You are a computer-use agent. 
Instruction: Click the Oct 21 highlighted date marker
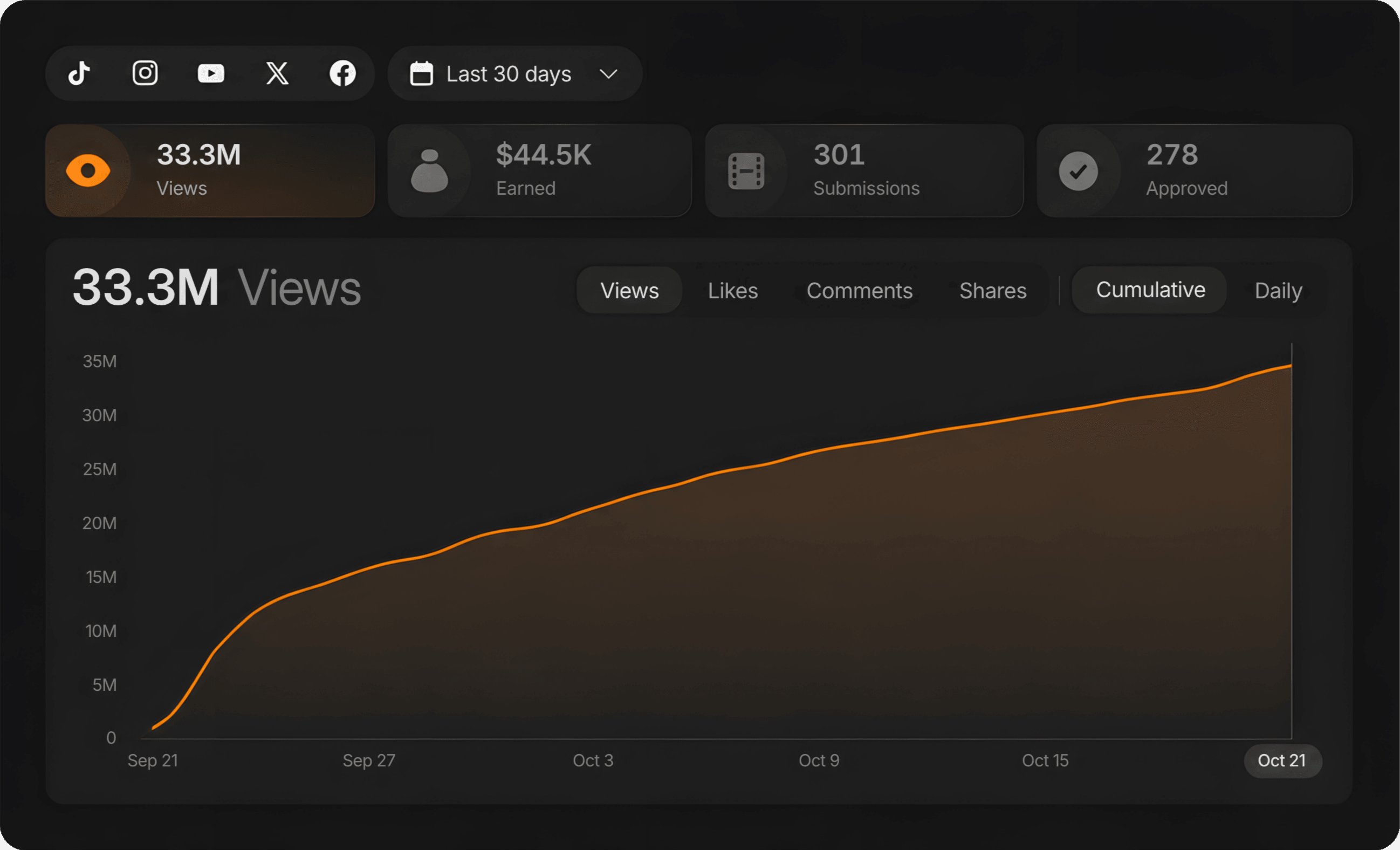click(x=1282, y=760)
